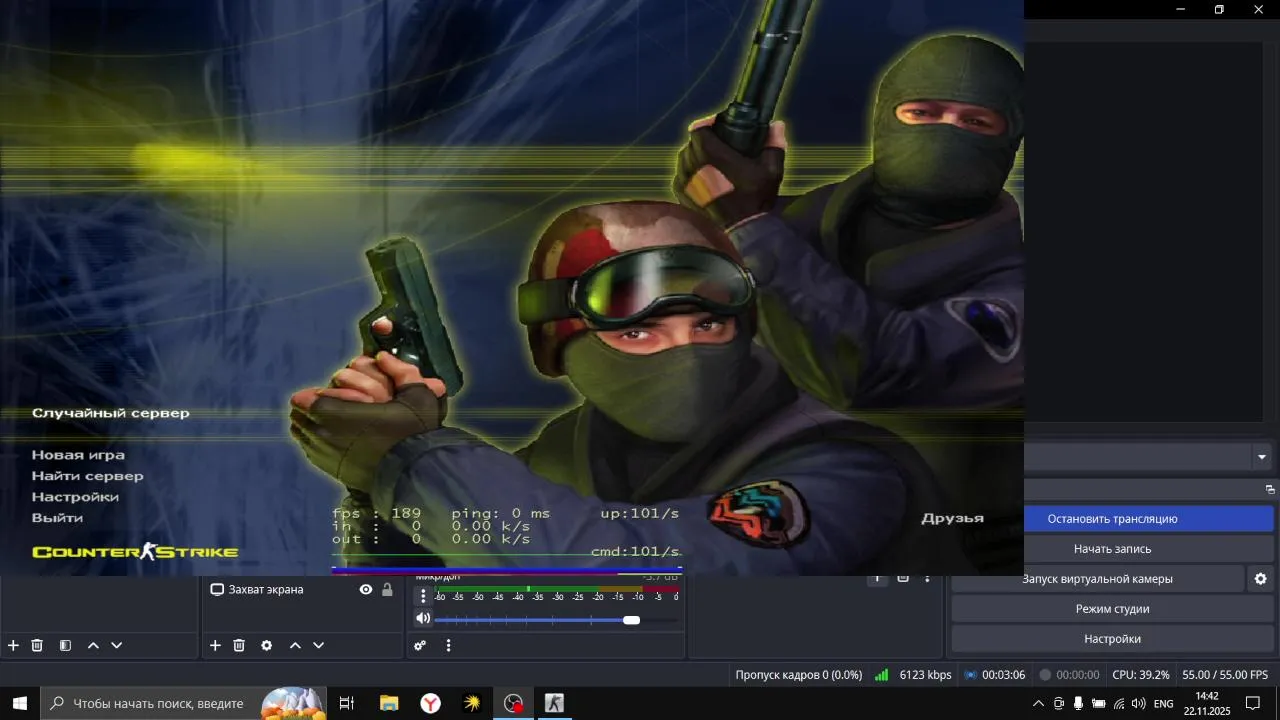Open Yandex Browser from the taskbar

pos(430,703)
